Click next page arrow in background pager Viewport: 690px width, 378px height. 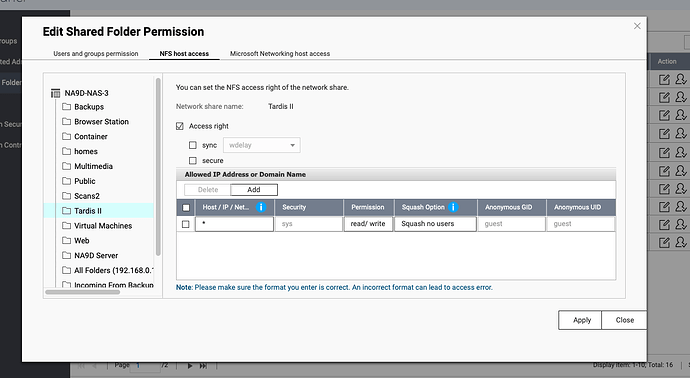[x=190, y=366]
